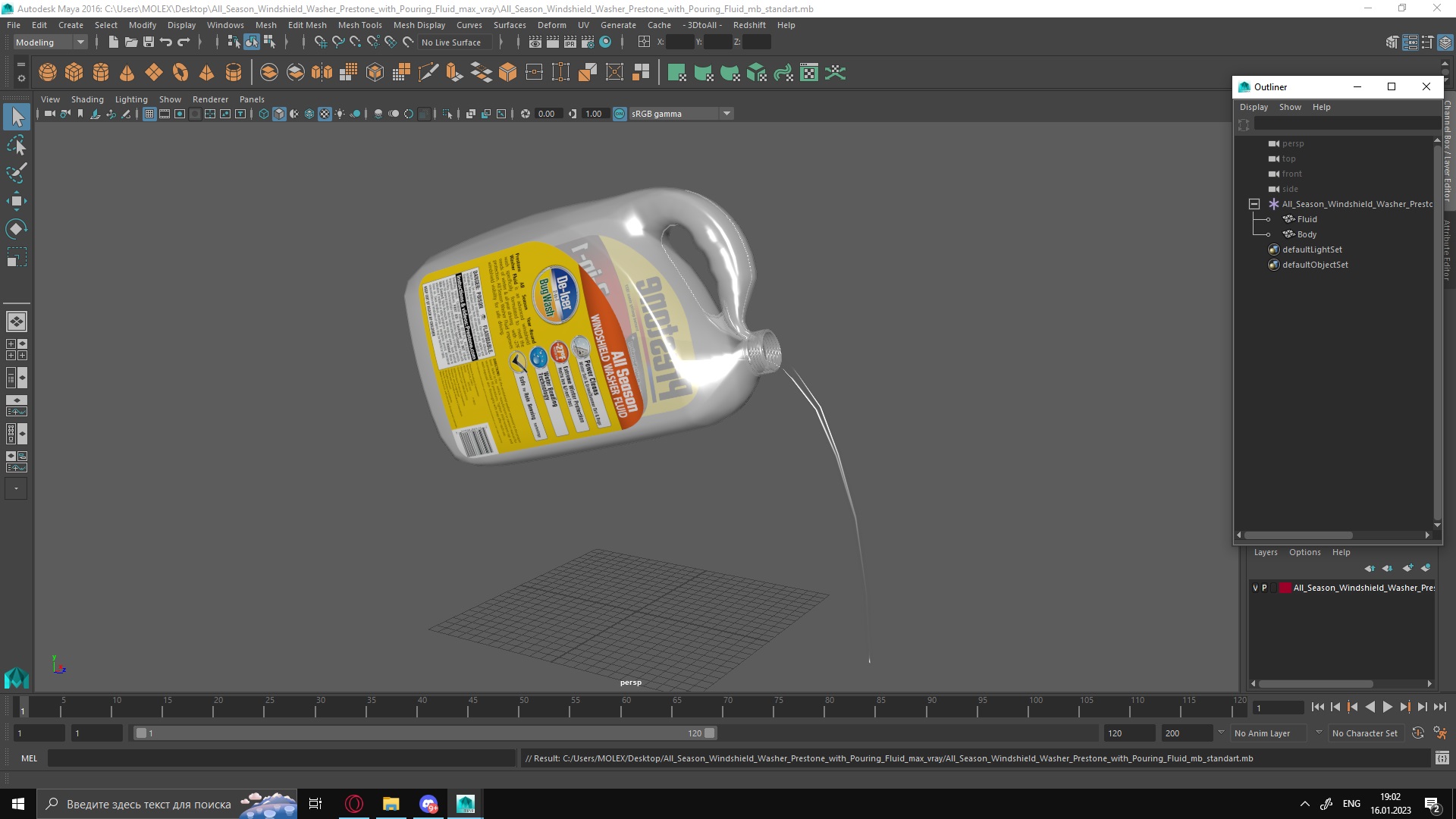
Task: Click the Outliner horizontal scrollbar
Action: click(1298, 535)
